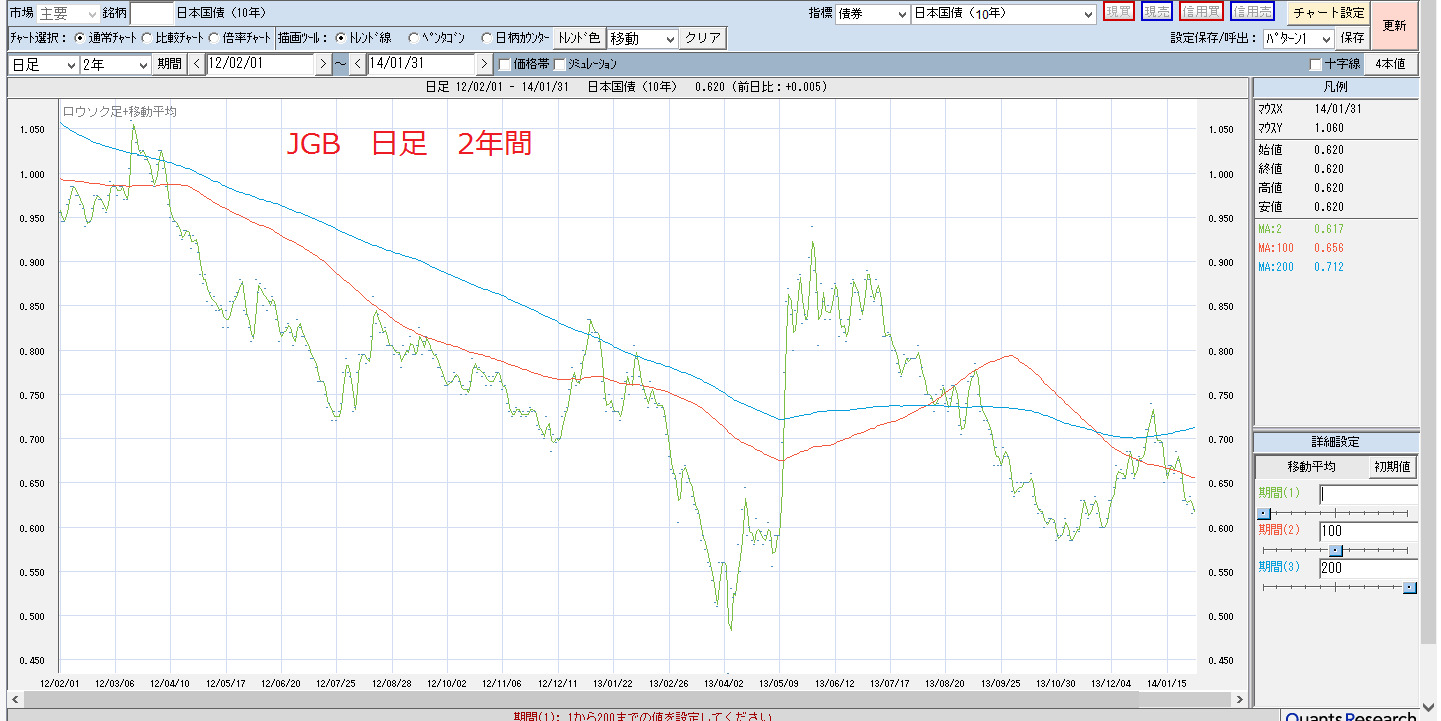Step the start date back with left arrow
This screenshot has width=1441, height=721.
pos(196,64)
